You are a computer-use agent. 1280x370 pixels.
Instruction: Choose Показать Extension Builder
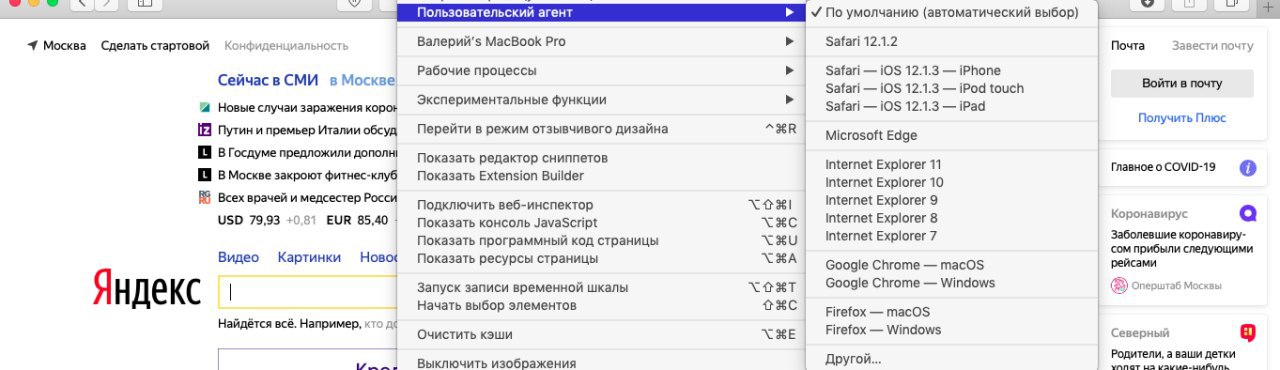(x=601, y=176)
